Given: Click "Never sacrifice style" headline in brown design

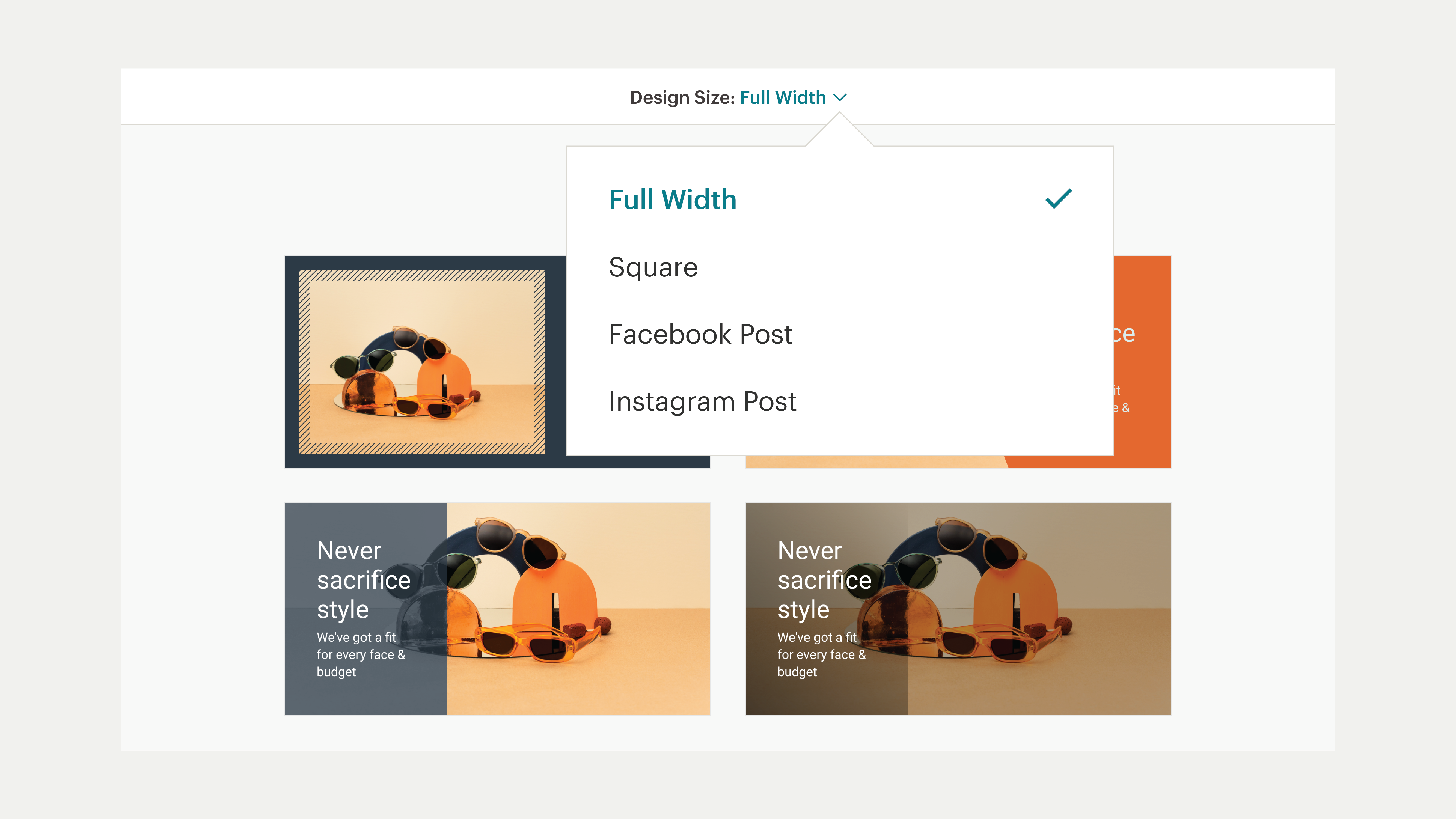Looking at the screenshot, I should 824,580.
